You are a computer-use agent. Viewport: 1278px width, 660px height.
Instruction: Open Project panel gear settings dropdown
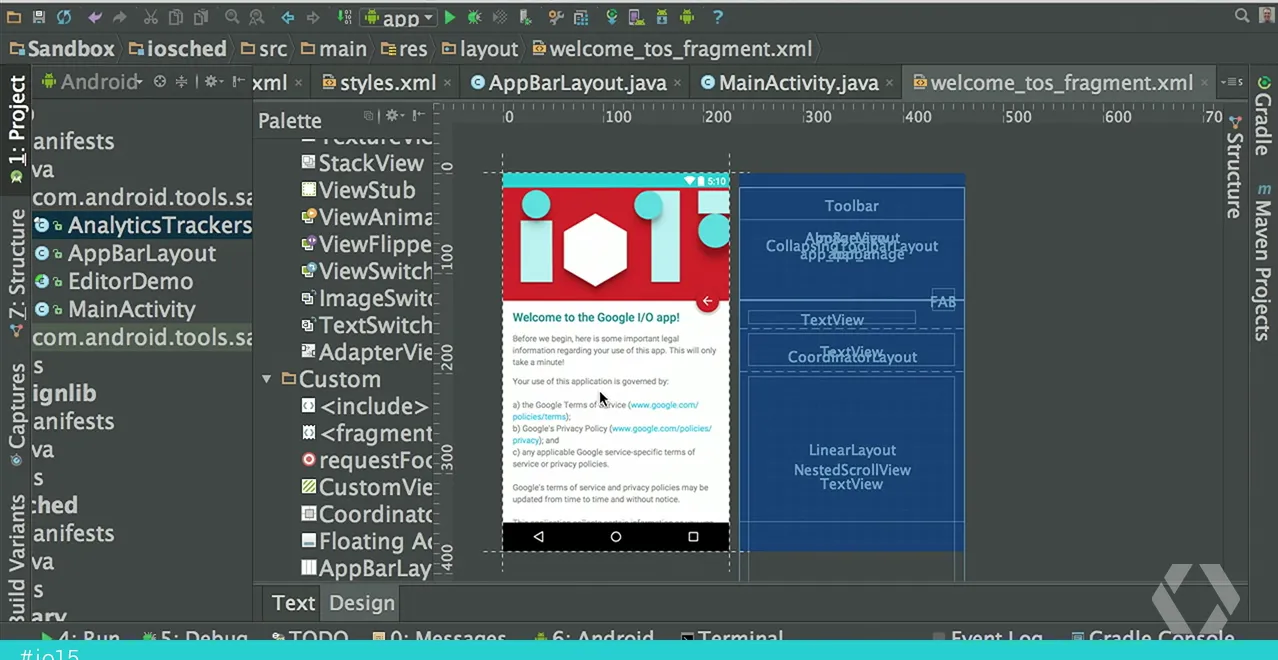tap(213, 82)
